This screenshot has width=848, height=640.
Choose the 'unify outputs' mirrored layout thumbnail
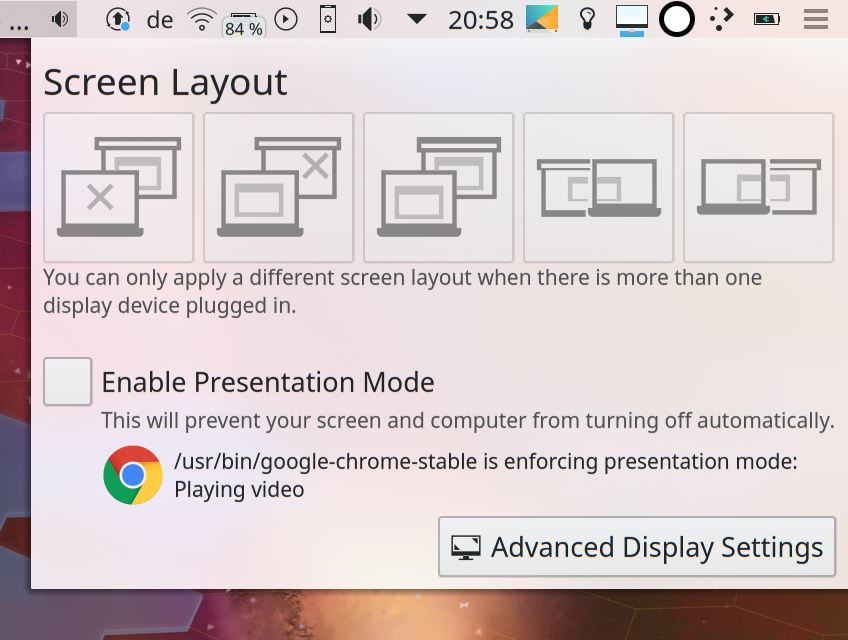(x=438, y=187)
